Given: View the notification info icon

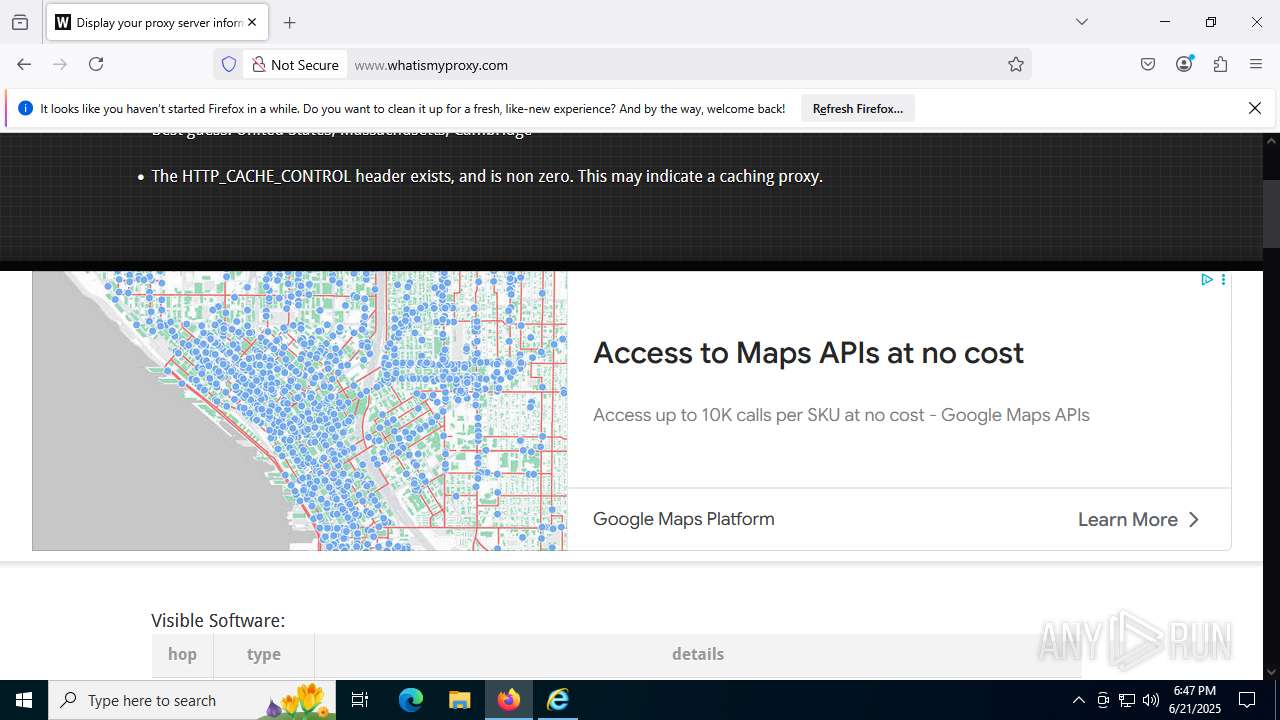Looking at the screenshot, I should point(26,108).
